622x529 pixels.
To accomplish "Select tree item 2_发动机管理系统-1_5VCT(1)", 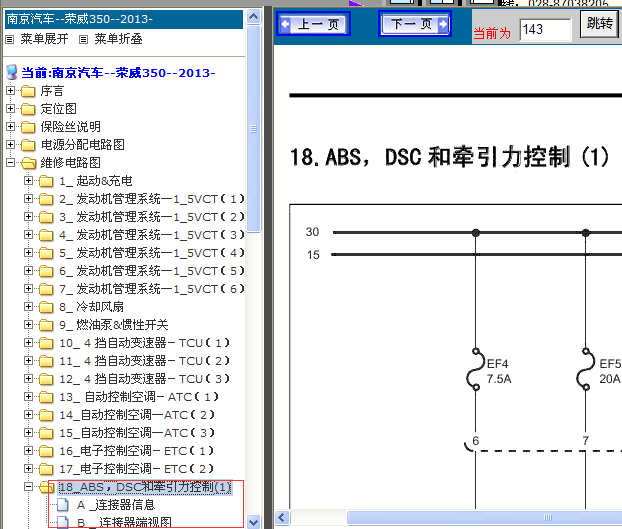I will [151, 199].
